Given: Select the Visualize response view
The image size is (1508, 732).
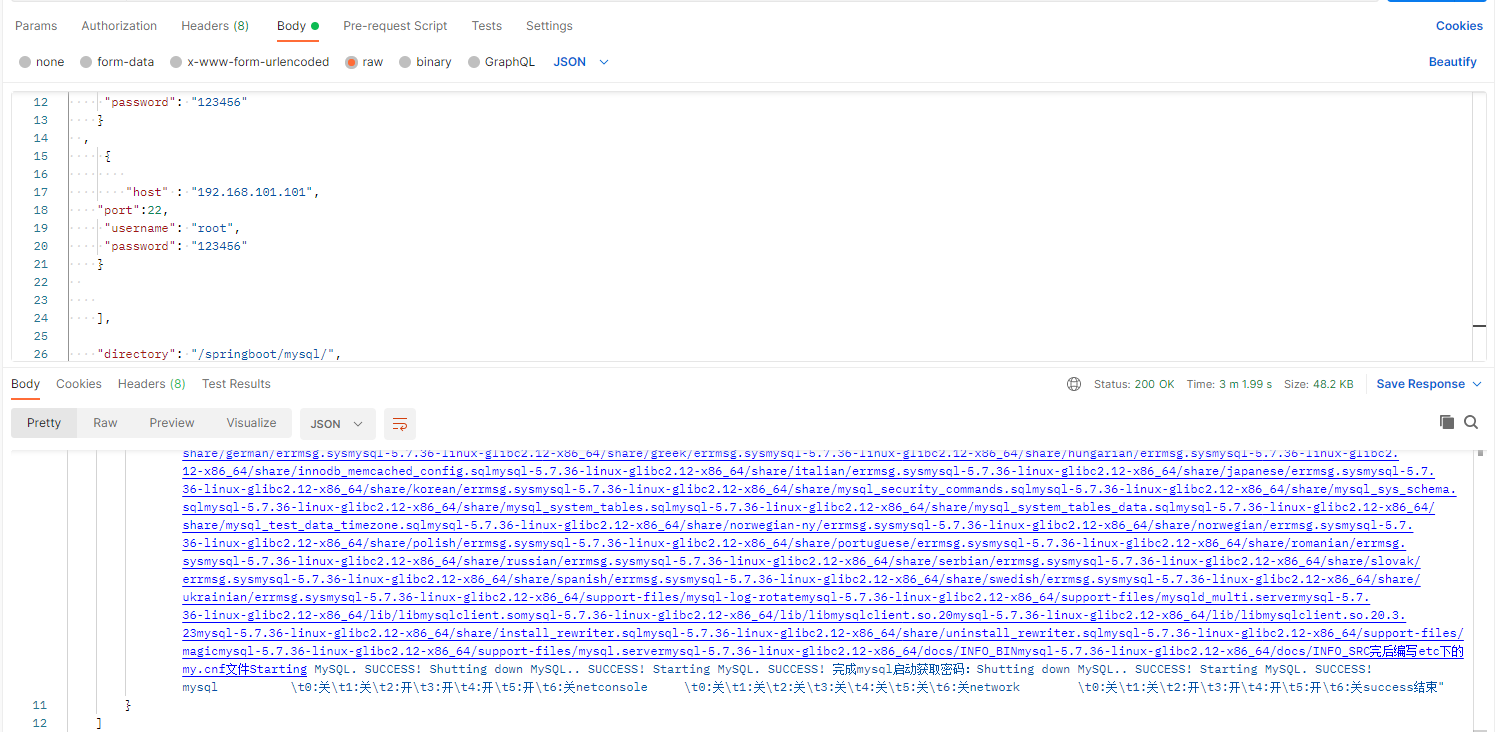Looking at the screenshot, I should pyautogui.click(x=251, y=423).
